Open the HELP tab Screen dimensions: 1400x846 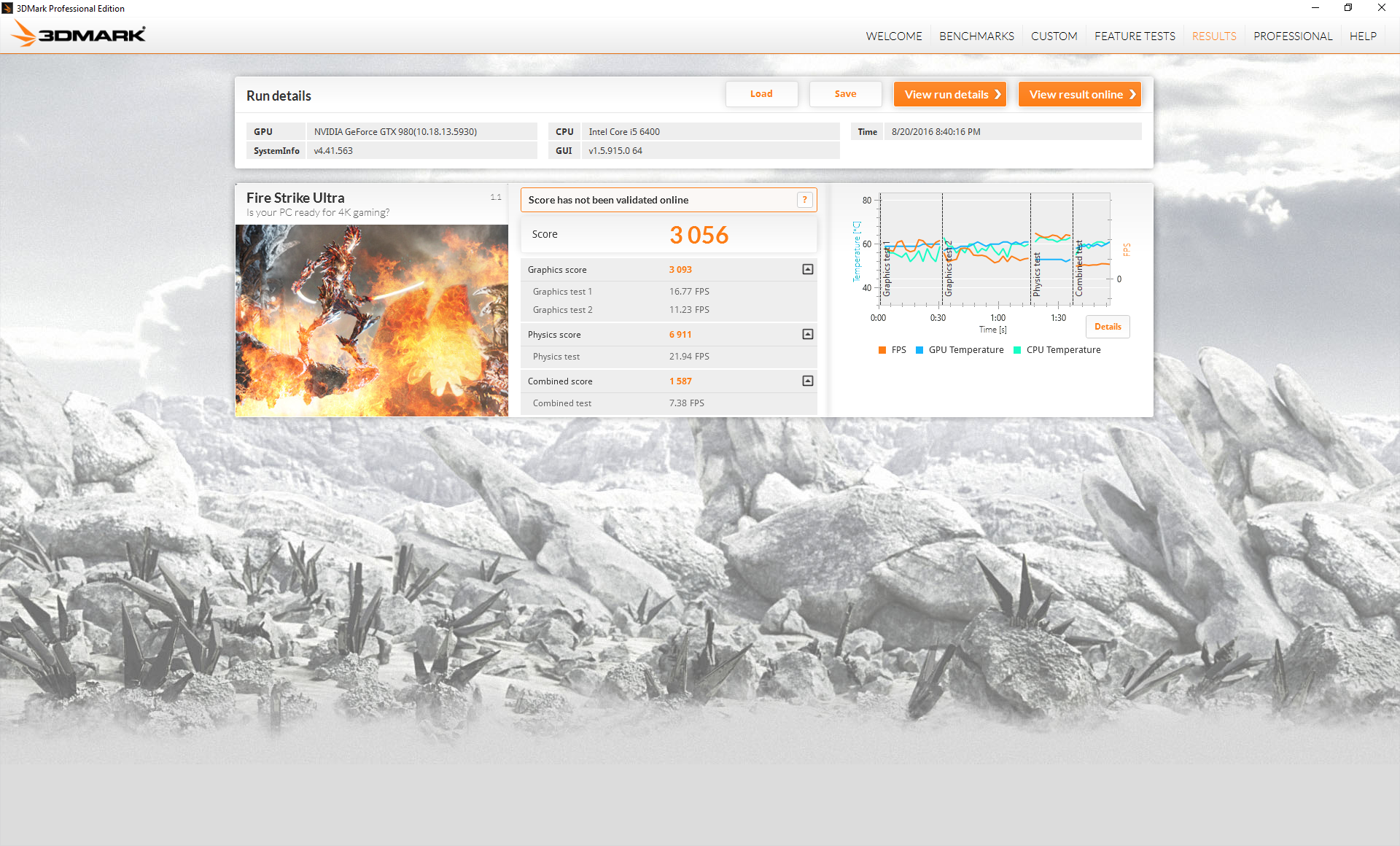1363,36
